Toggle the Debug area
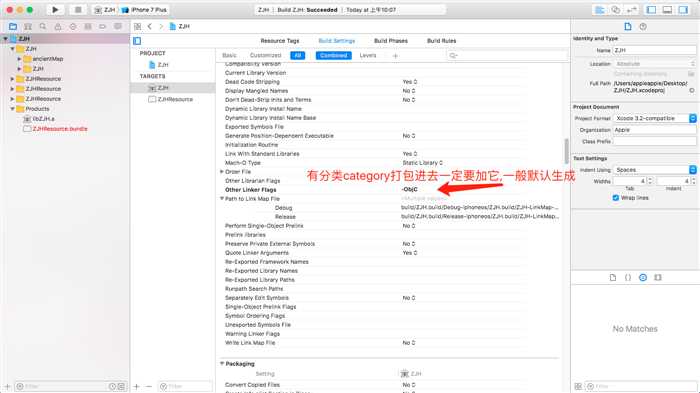700x393 pixels. (x=667, y=10)
